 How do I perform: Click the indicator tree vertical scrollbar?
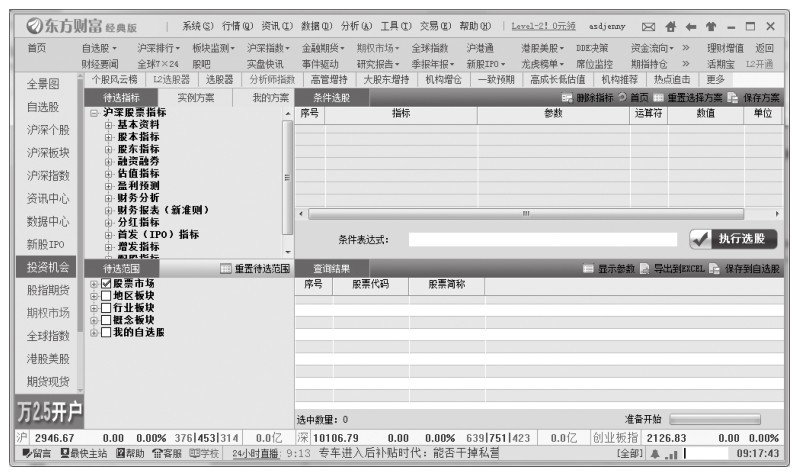click(287, 177)
